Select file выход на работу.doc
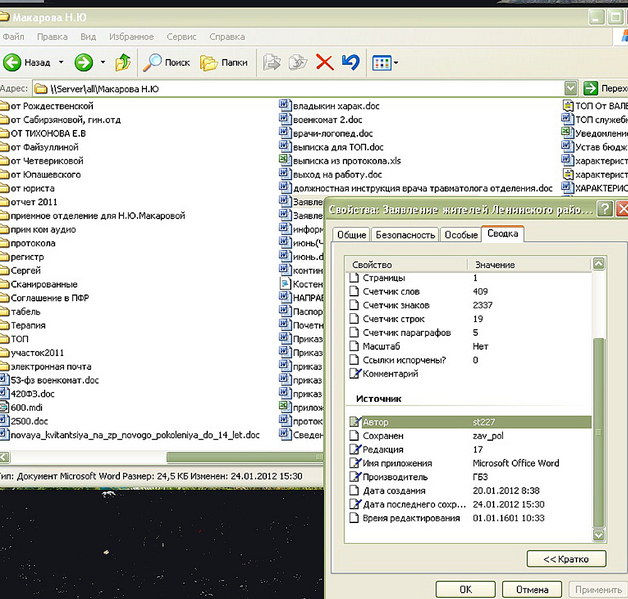This screenshot has width=628, height=599. pyautogui.click(x=331, y=175)
